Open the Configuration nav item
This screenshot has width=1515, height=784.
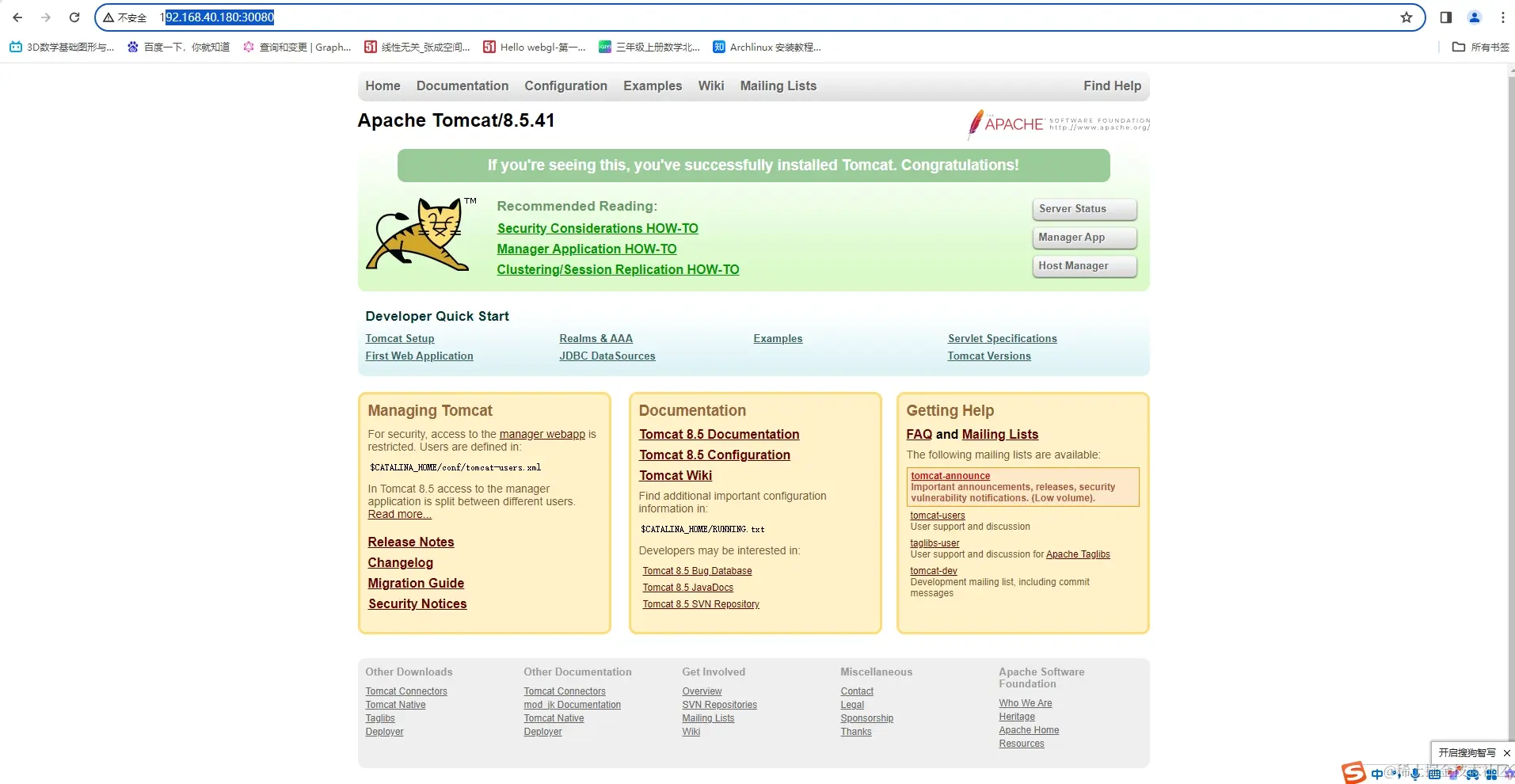click(565, 86)
